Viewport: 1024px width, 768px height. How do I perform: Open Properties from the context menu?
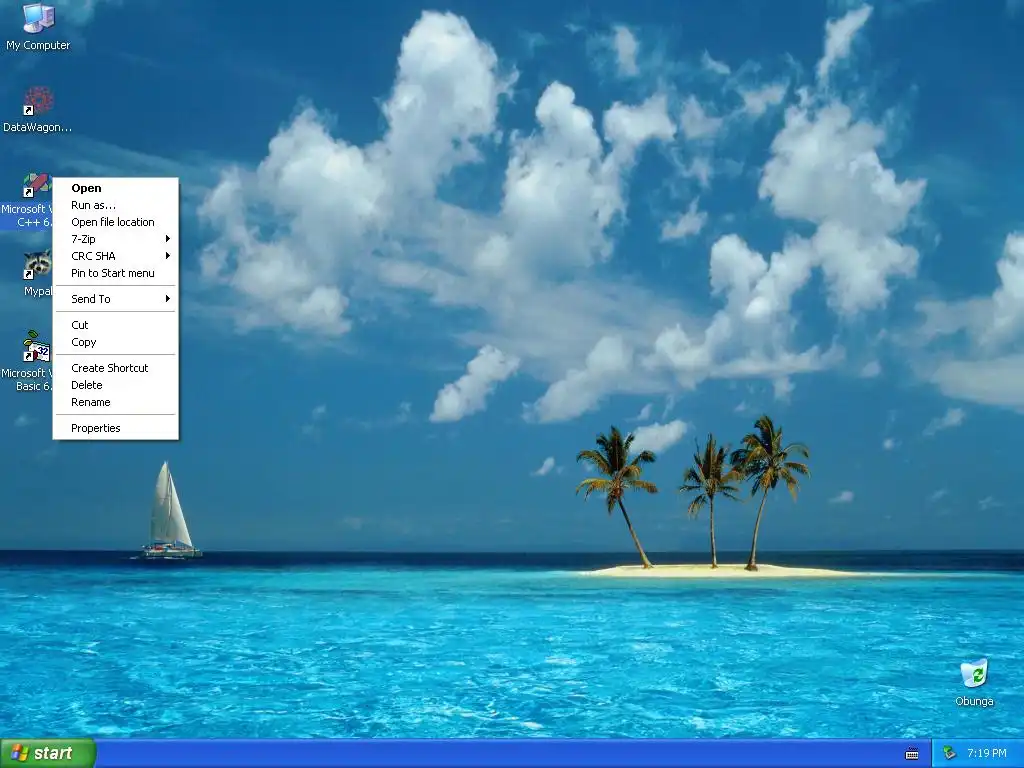point(116,428)
